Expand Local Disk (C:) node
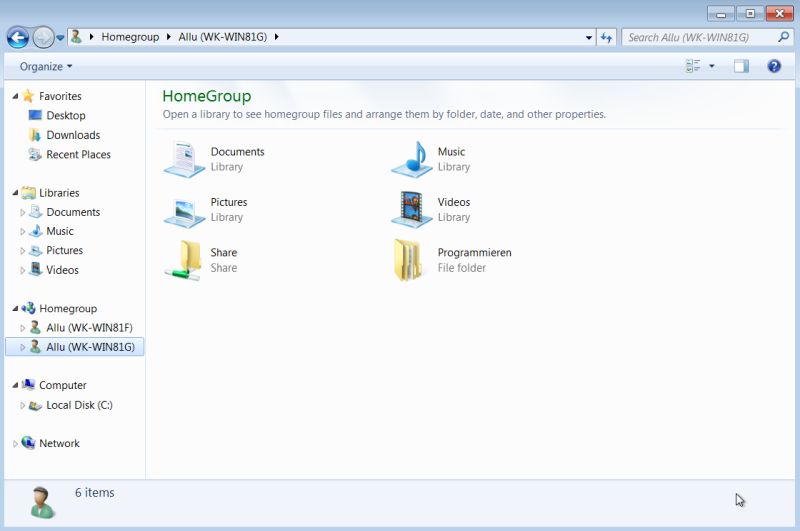Viewport: 800px width, 531px height. pyautogui.click(x=22, y=406)
